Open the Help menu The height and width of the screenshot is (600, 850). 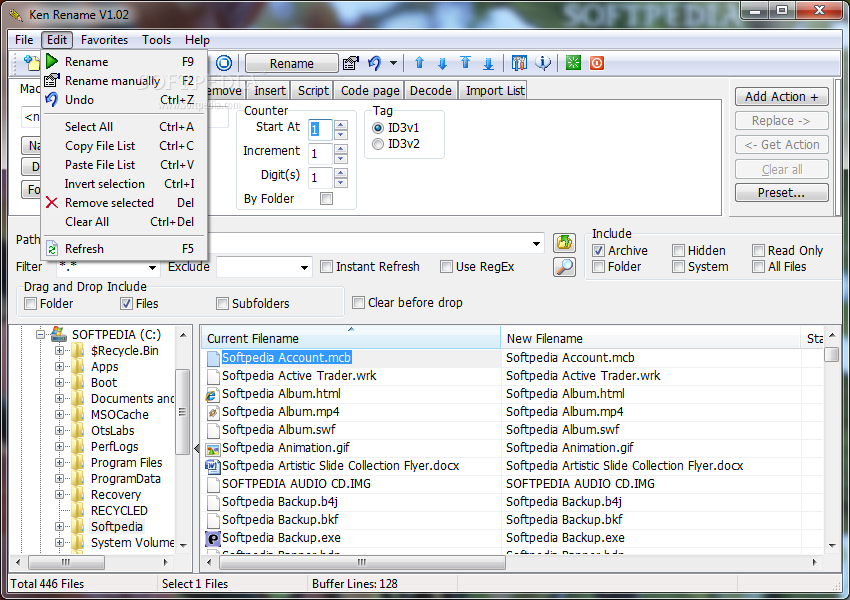[197, 40]
